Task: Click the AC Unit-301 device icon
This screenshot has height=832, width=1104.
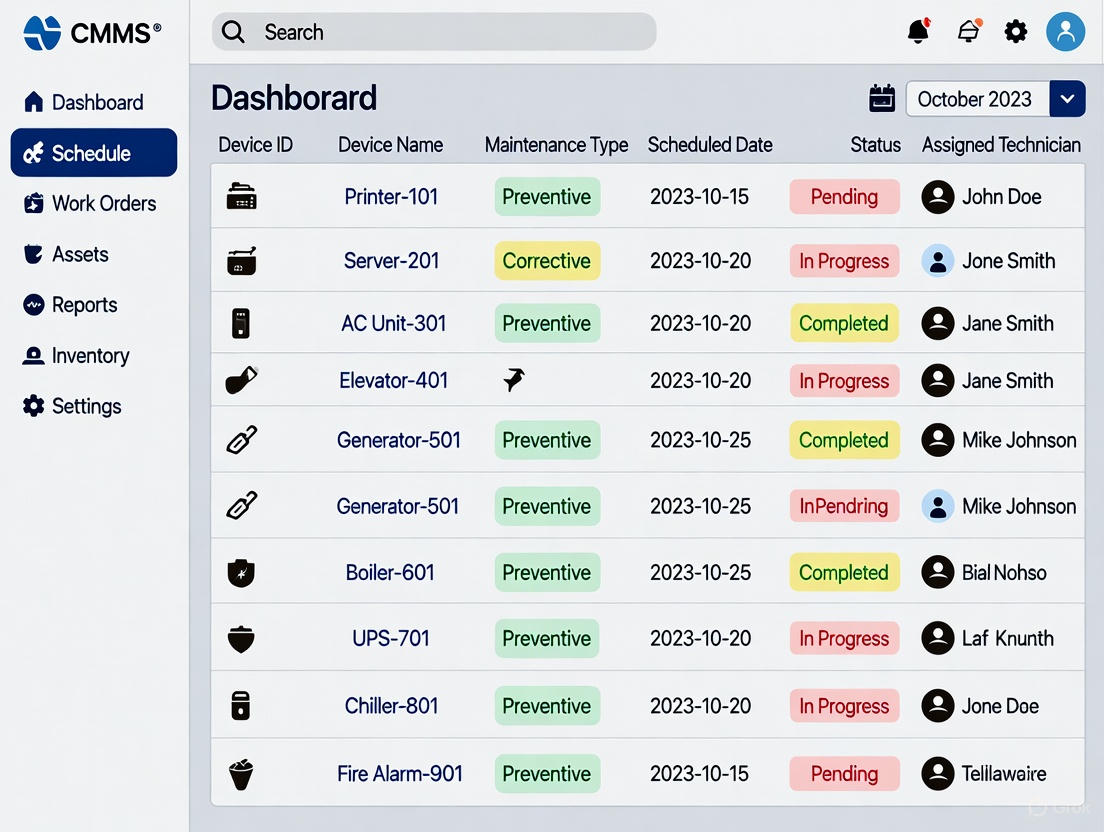Action: point(240,323)
